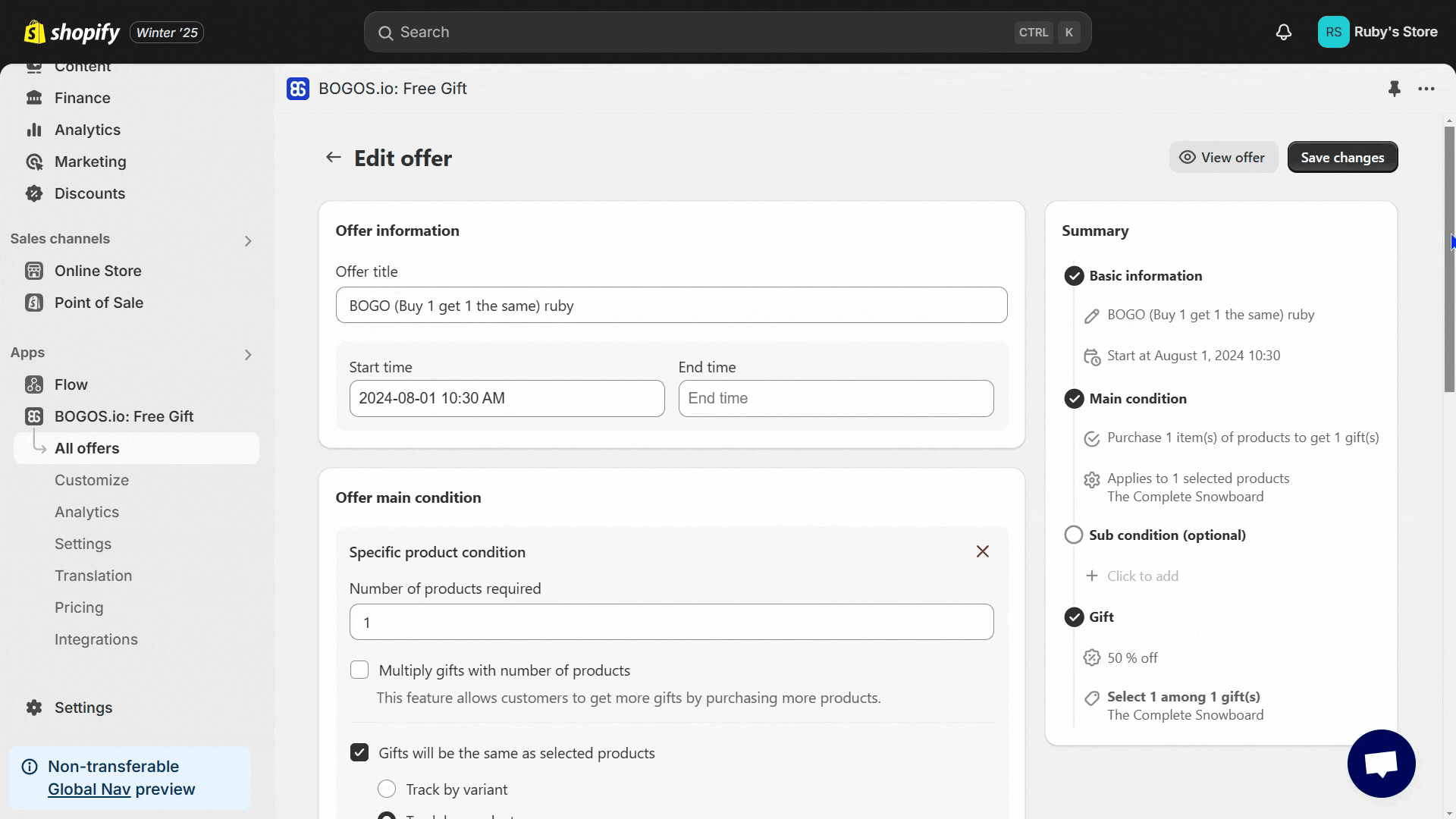Remove the Specific product condition with X
The height and width of the screenshot is (819, 1456).
pos(982,551)
